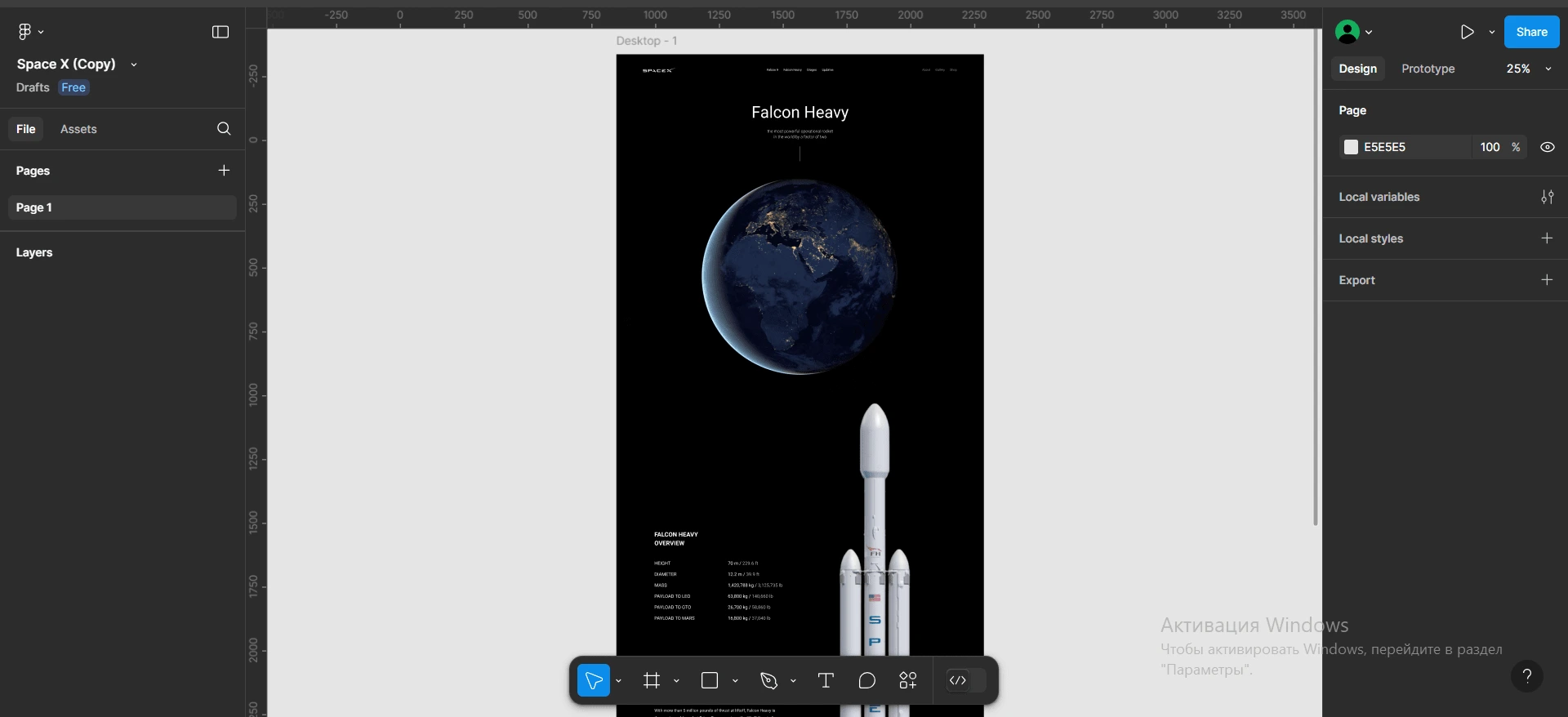Click the Free plan badge
Viewport: 1568px width, 717px height.
pos(73,87)
